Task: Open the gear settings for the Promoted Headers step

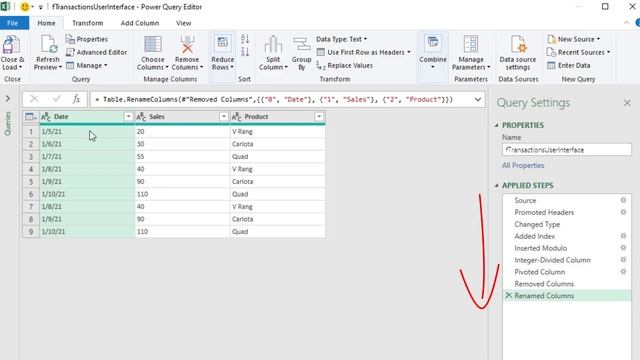Action: click(623, 212)
